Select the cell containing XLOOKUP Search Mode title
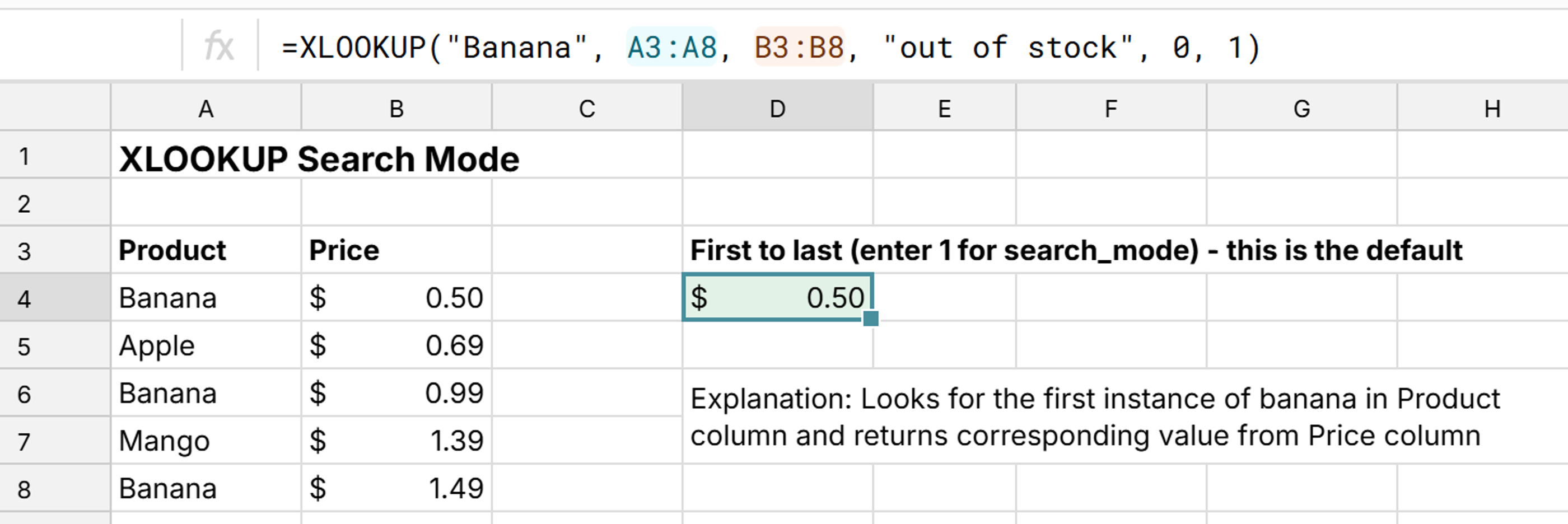Screen dimensions: 1568x524 click(206, 158)
